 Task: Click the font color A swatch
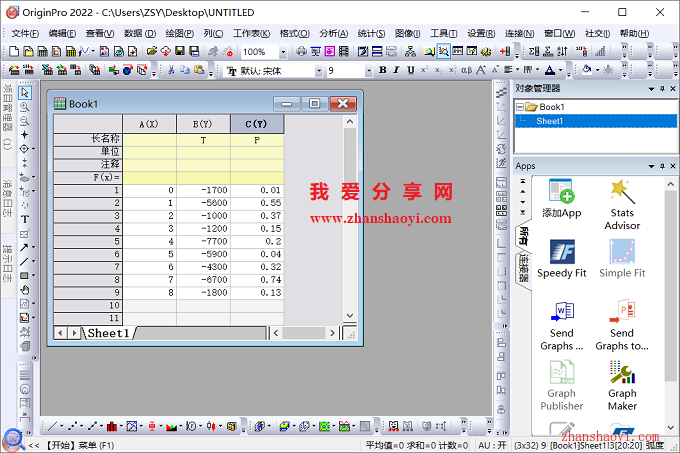[550, 70]
